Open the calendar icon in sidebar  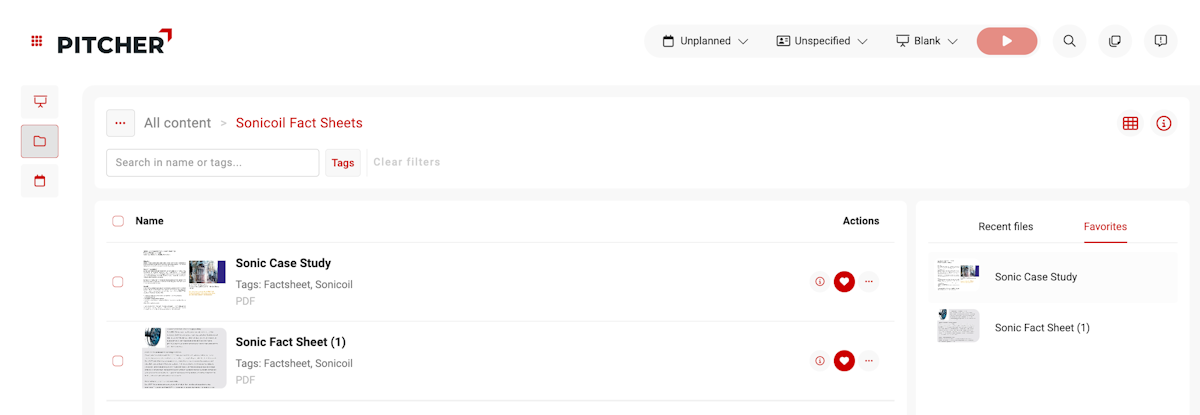pyautogui.click(x=40, y=181)
